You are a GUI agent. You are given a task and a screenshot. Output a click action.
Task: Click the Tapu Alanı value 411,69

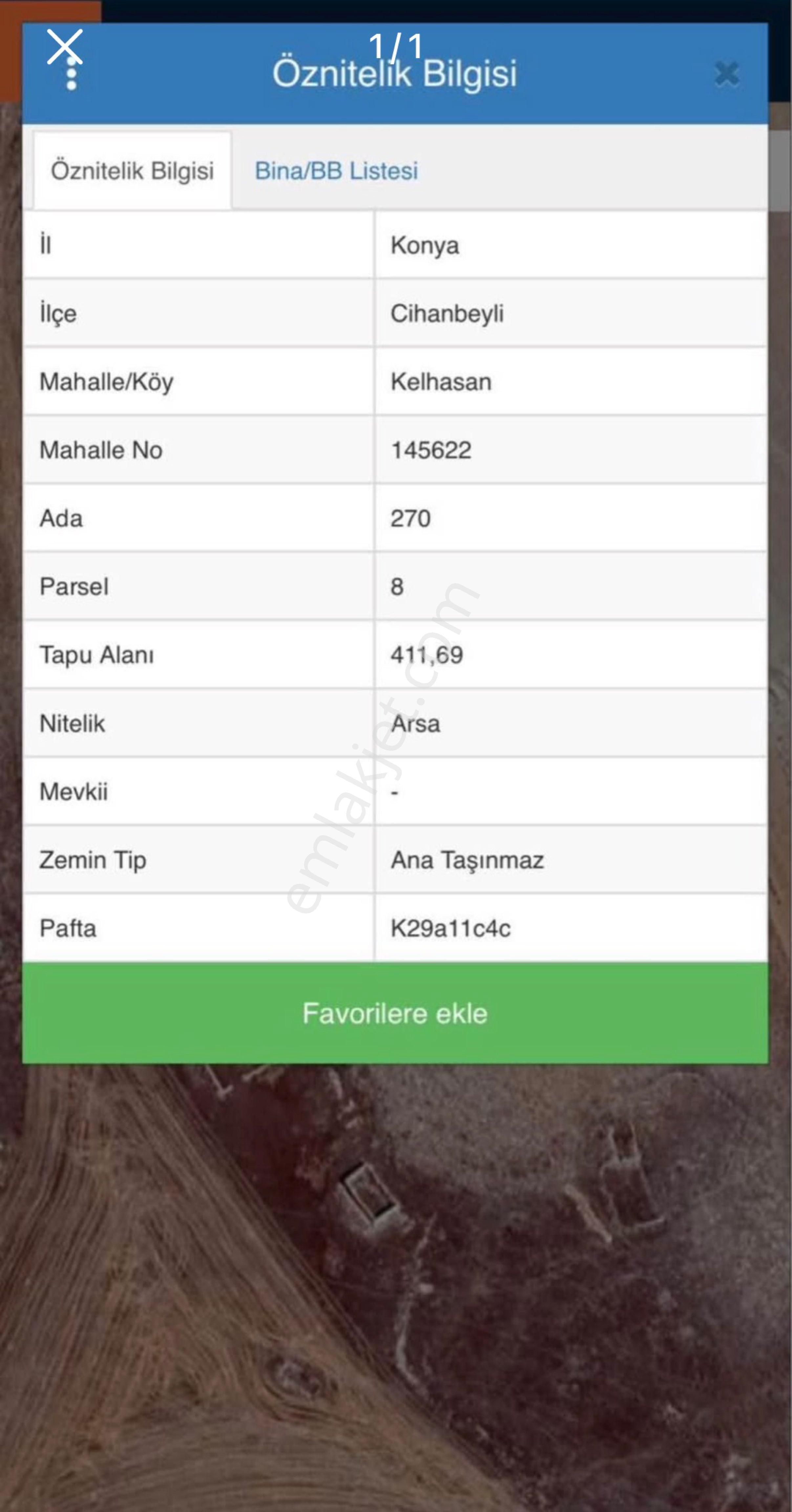click(x=427, y=655)
